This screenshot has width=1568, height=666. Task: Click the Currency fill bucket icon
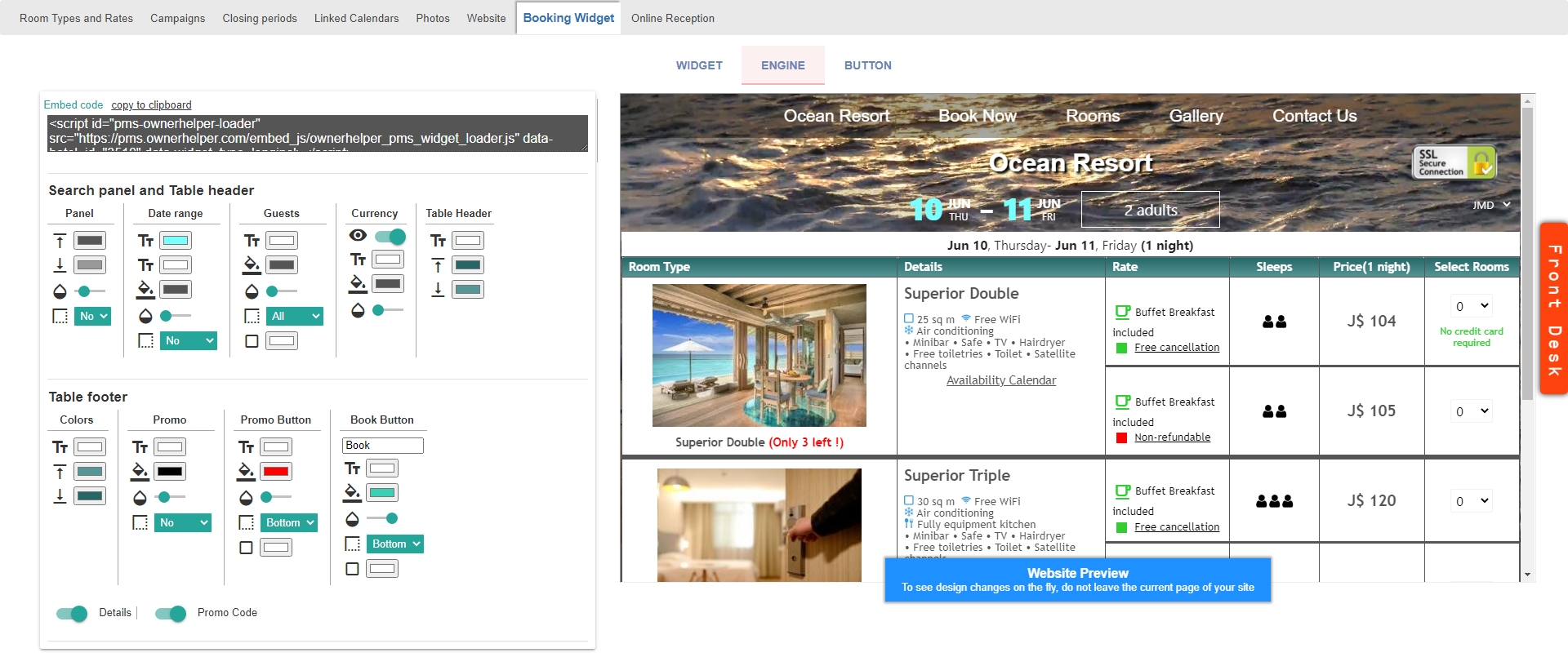pos(358,284)
